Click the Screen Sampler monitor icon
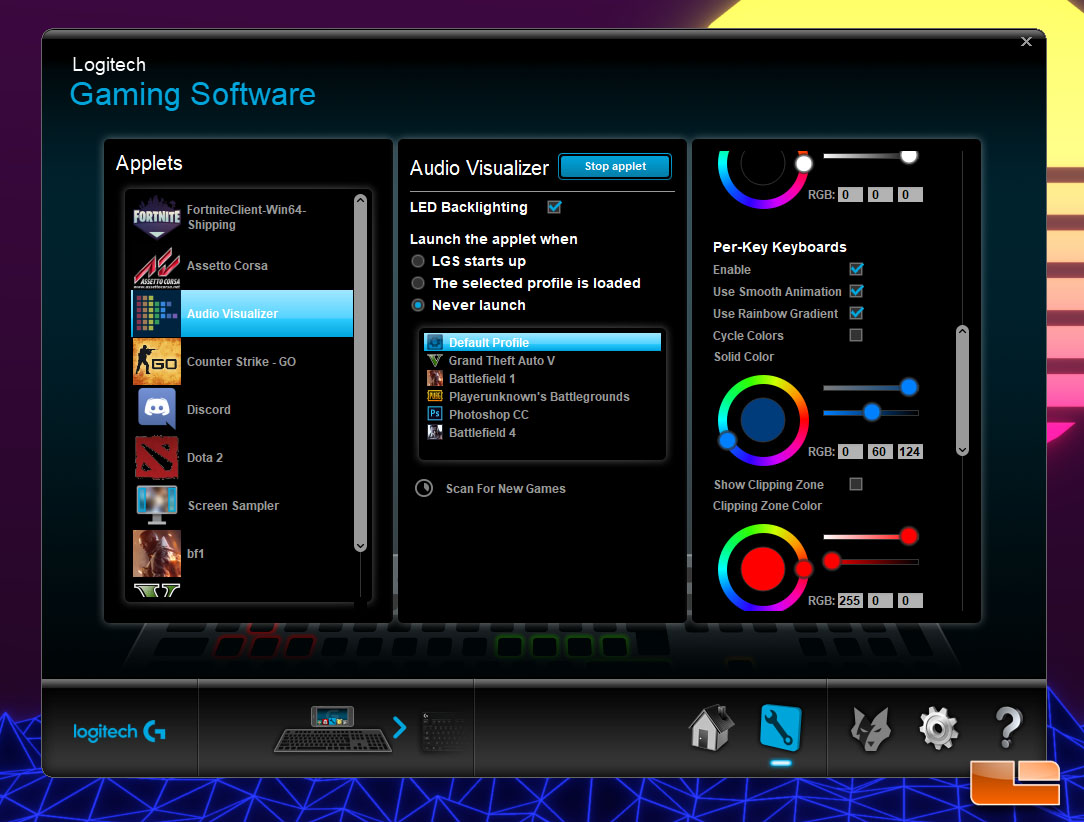The height and width of the screenshot is (822, 1084). 157,505
